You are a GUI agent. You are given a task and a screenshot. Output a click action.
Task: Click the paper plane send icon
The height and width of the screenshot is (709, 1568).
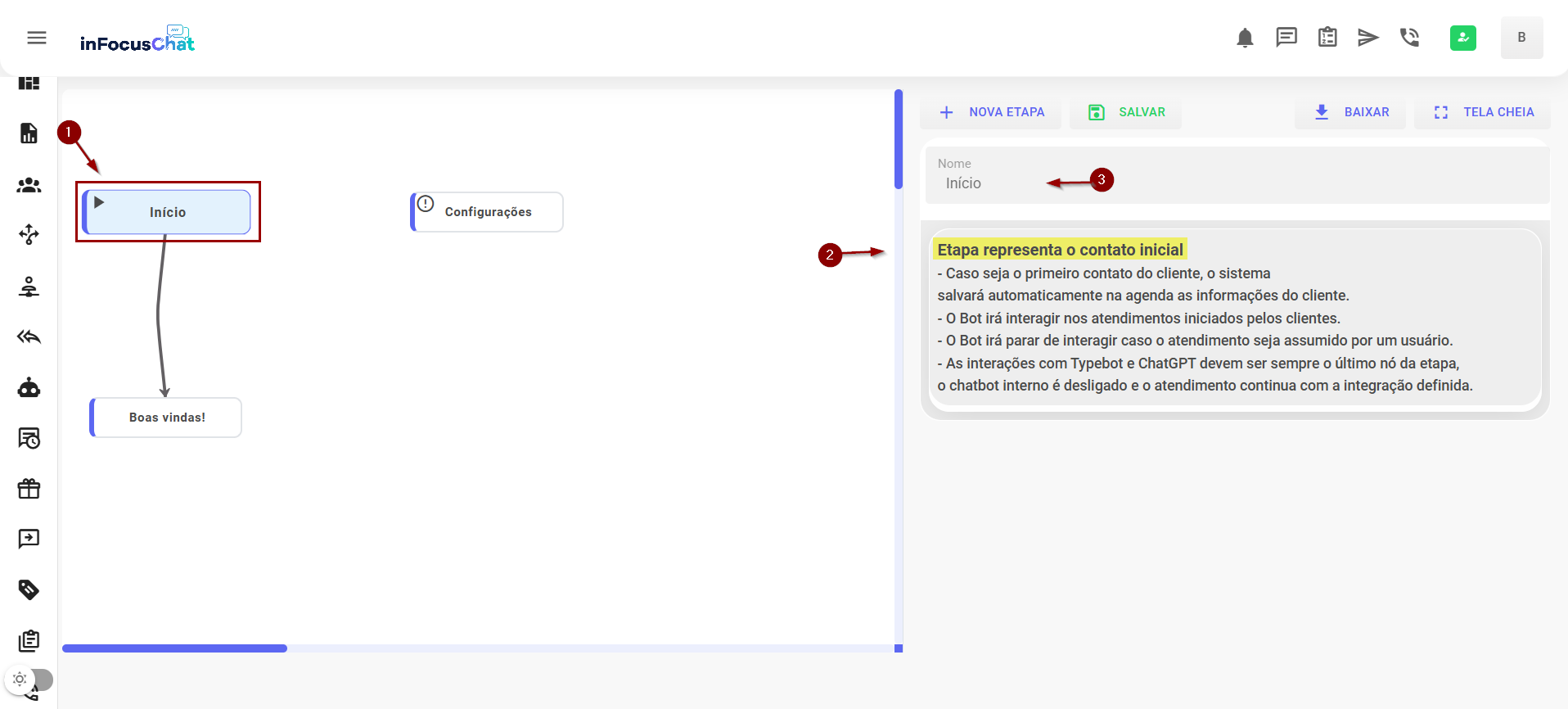(1368, 38)
